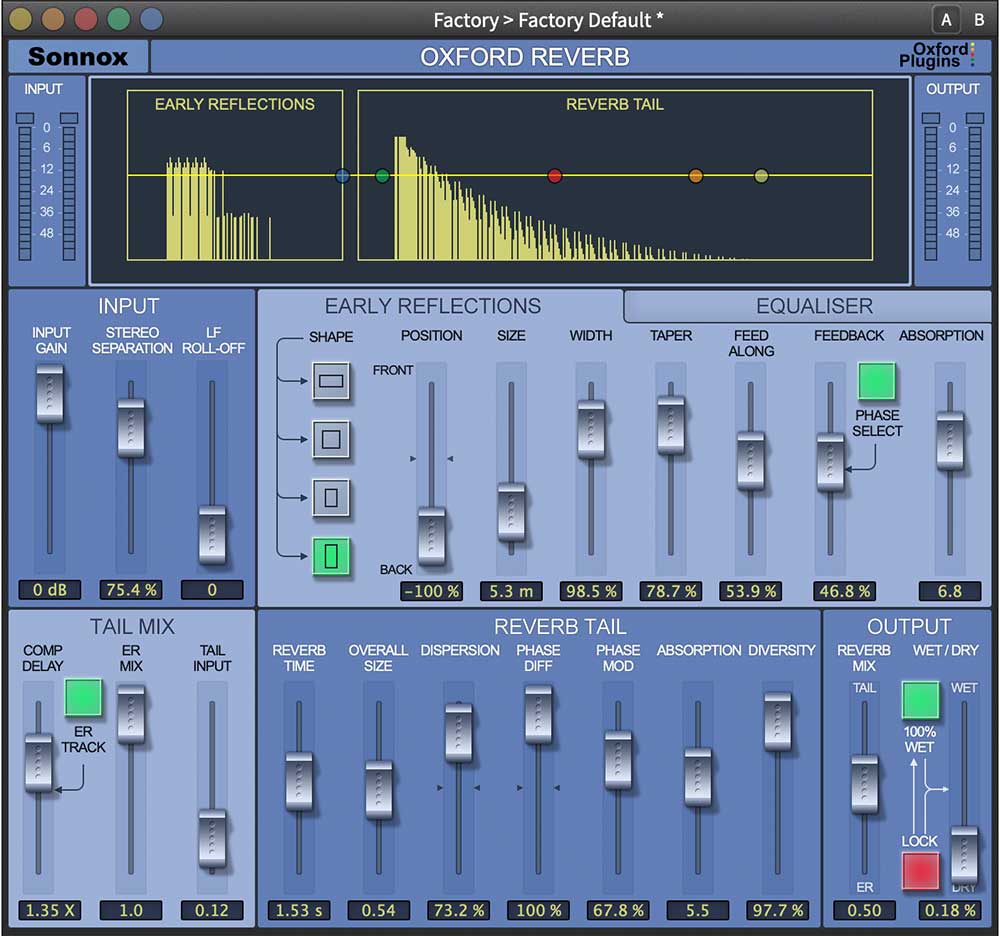Click the Sonnox logo
This screenshot has height=936, width=1000.
click(x=78, y=57)
